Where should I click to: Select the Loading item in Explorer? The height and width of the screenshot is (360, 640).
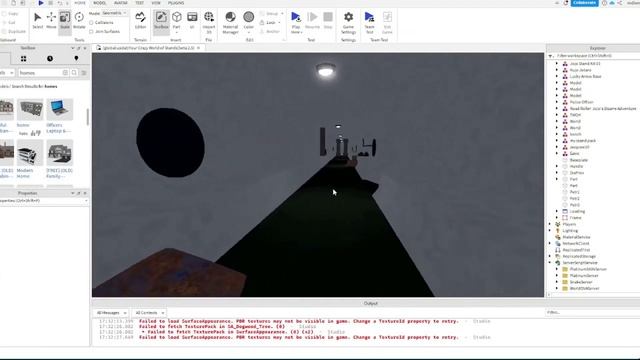coord(577,211)
